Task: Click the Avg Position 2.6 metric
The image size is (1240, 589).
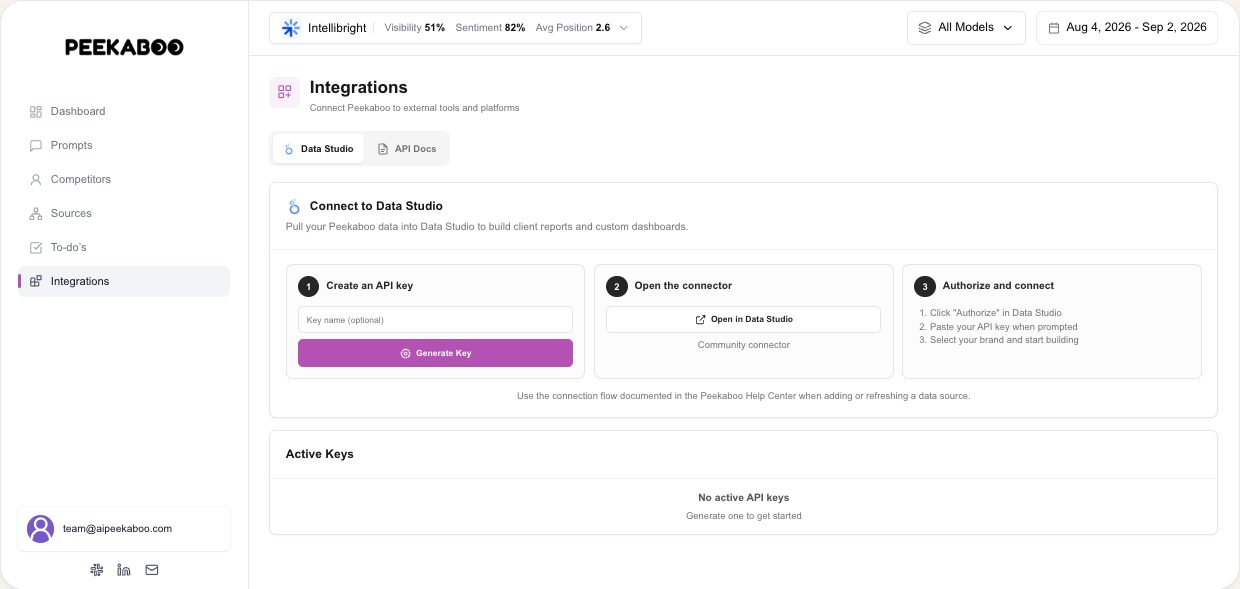Action: pos(573,28)
